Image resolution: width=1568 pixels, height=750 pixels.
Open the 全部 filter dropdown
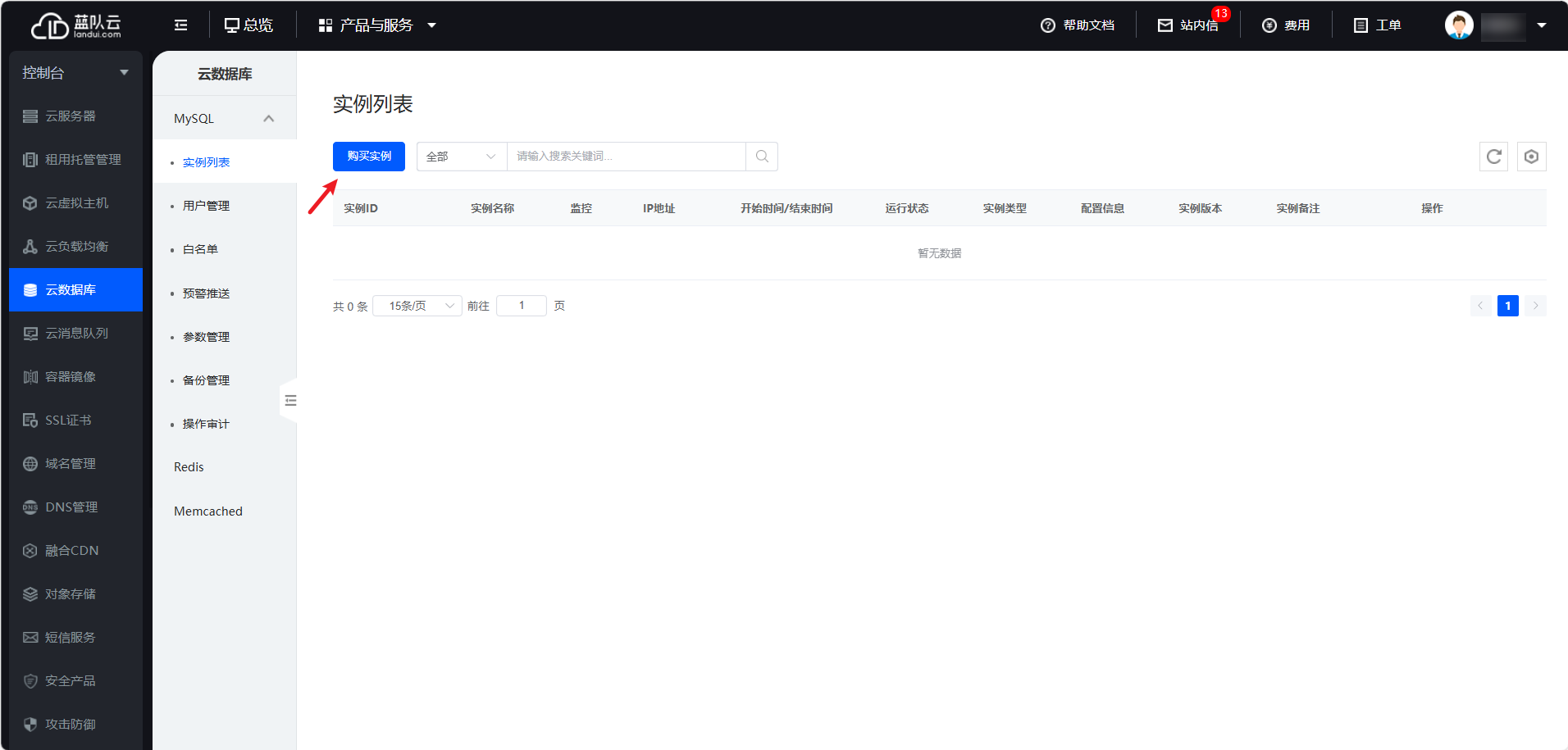tap(461, 156)
